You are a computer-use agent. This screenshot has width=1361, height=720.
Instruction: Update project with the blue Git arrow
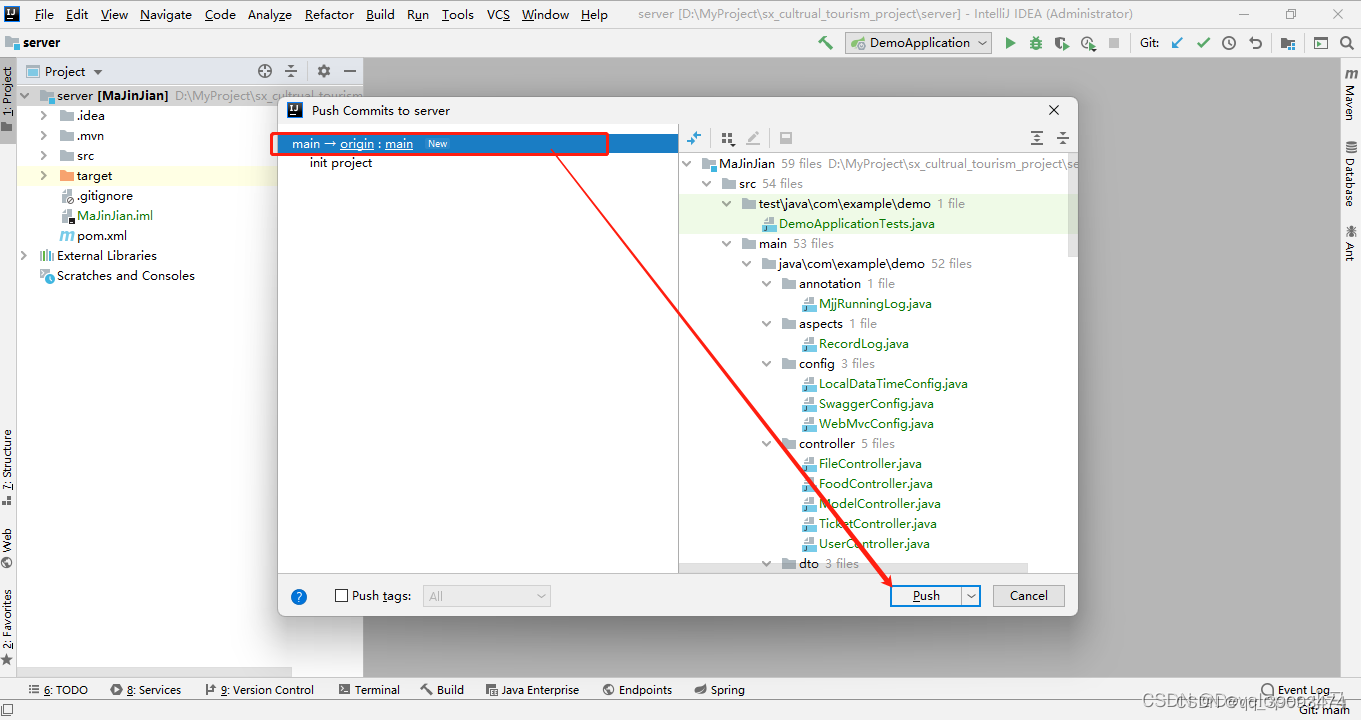click(x=1177, y=43)
